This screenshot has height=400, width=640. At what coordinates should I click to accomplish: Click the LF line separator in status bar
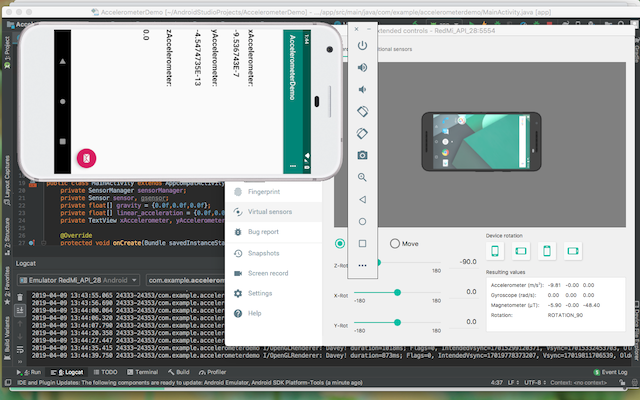[x=513, y=382]
